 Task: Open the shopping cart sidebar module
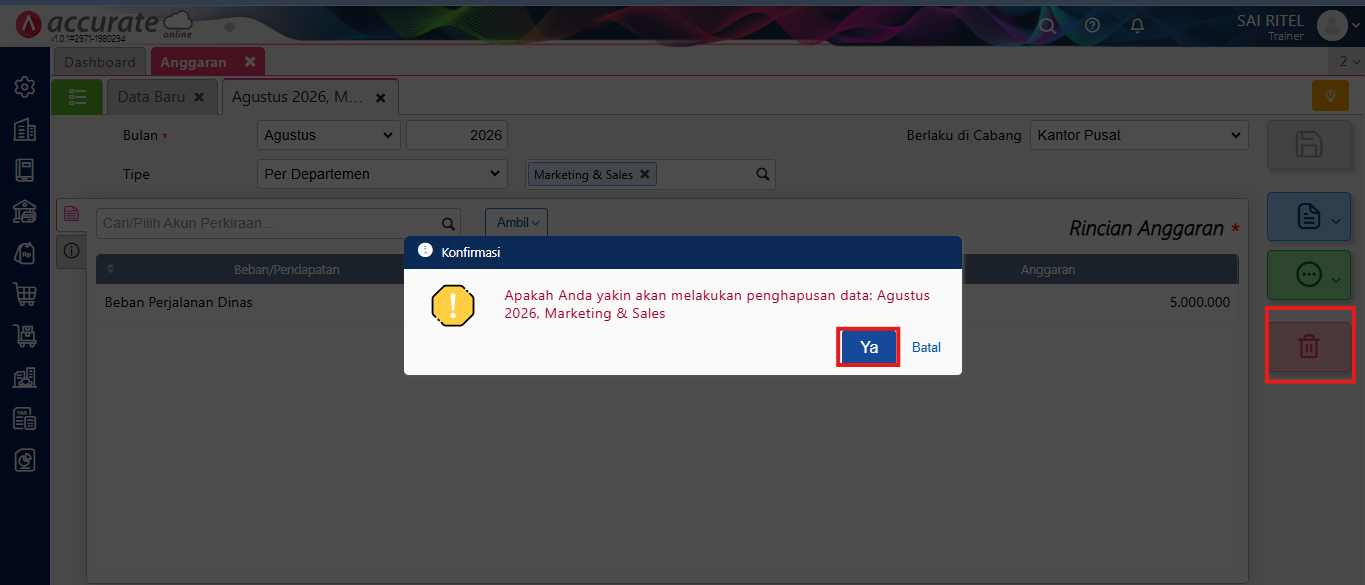pos(25,294)
